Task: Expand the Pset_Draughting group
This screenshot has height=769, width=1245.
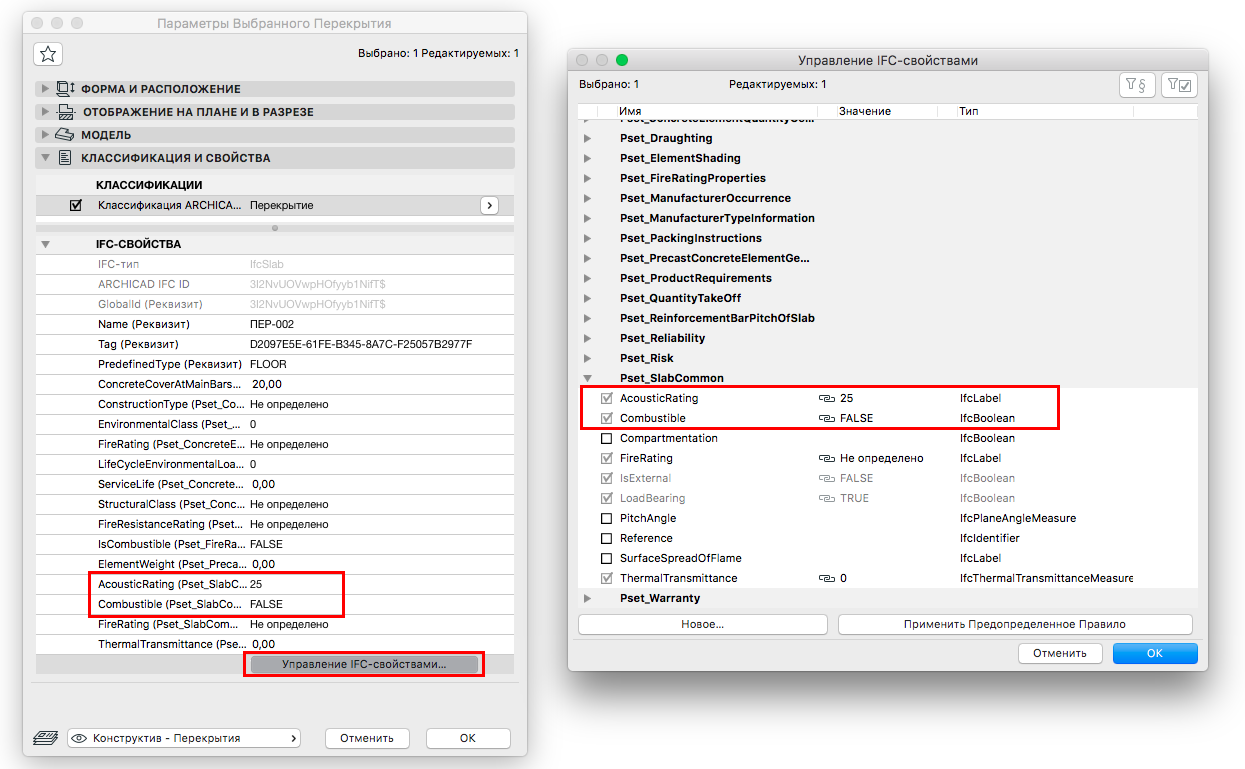Action: pyautogui.click(x=587, y=138)
